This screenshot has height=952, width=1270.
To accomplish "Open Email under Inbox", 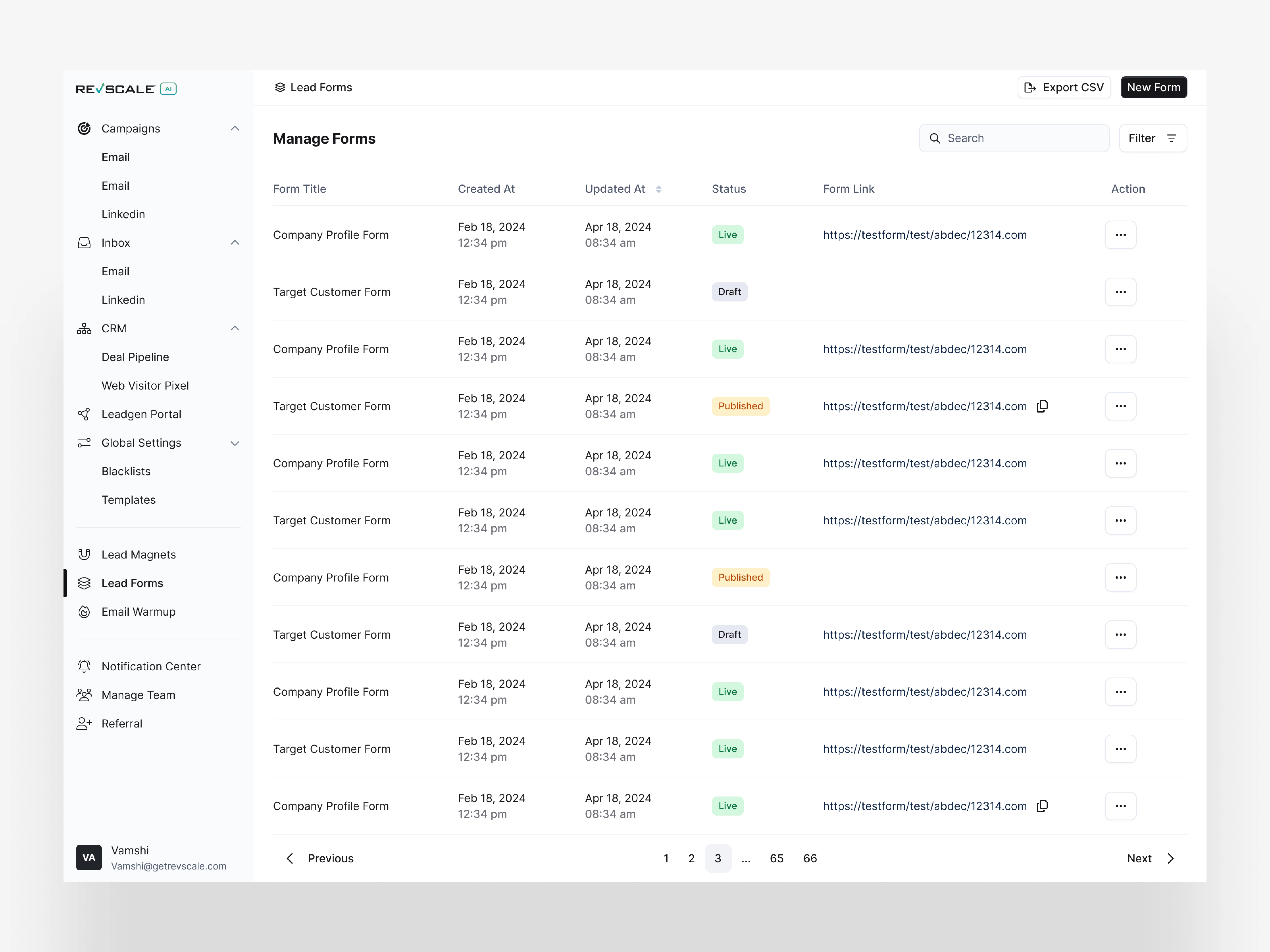I will 115,272.
